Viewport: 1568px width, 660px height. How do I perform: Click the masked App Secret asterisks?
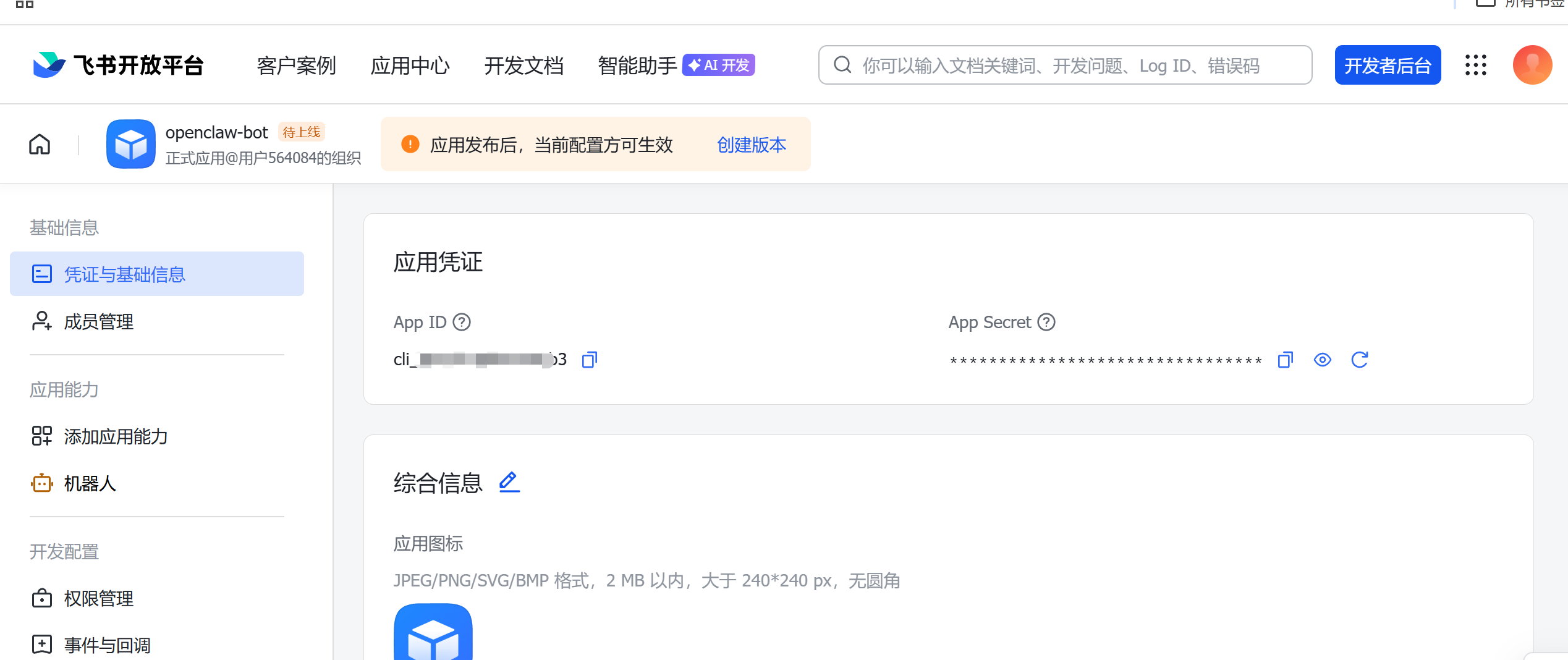tap(1106, 361)
